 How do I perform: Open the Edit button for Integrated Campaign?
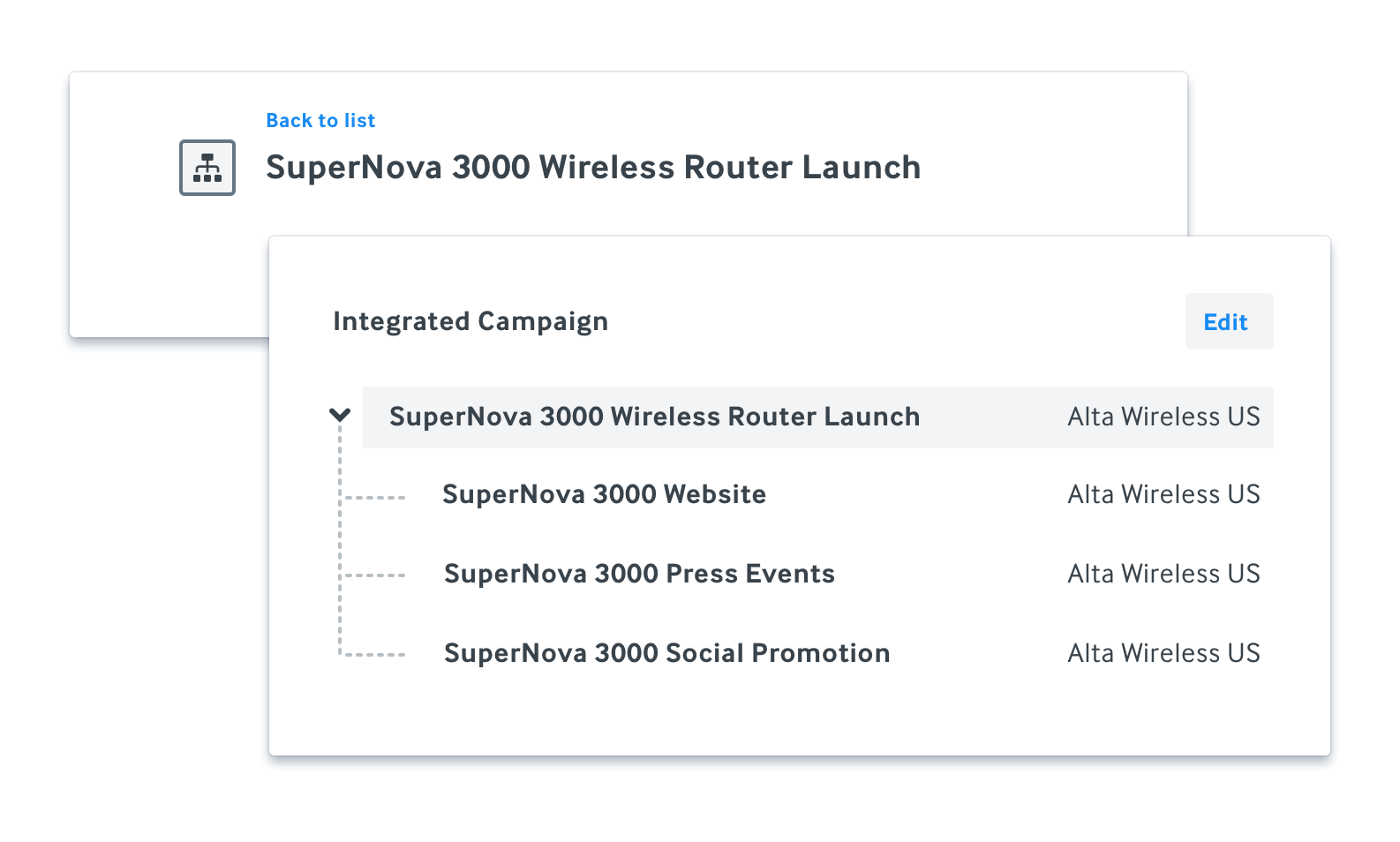click(x=1229, y=321)
